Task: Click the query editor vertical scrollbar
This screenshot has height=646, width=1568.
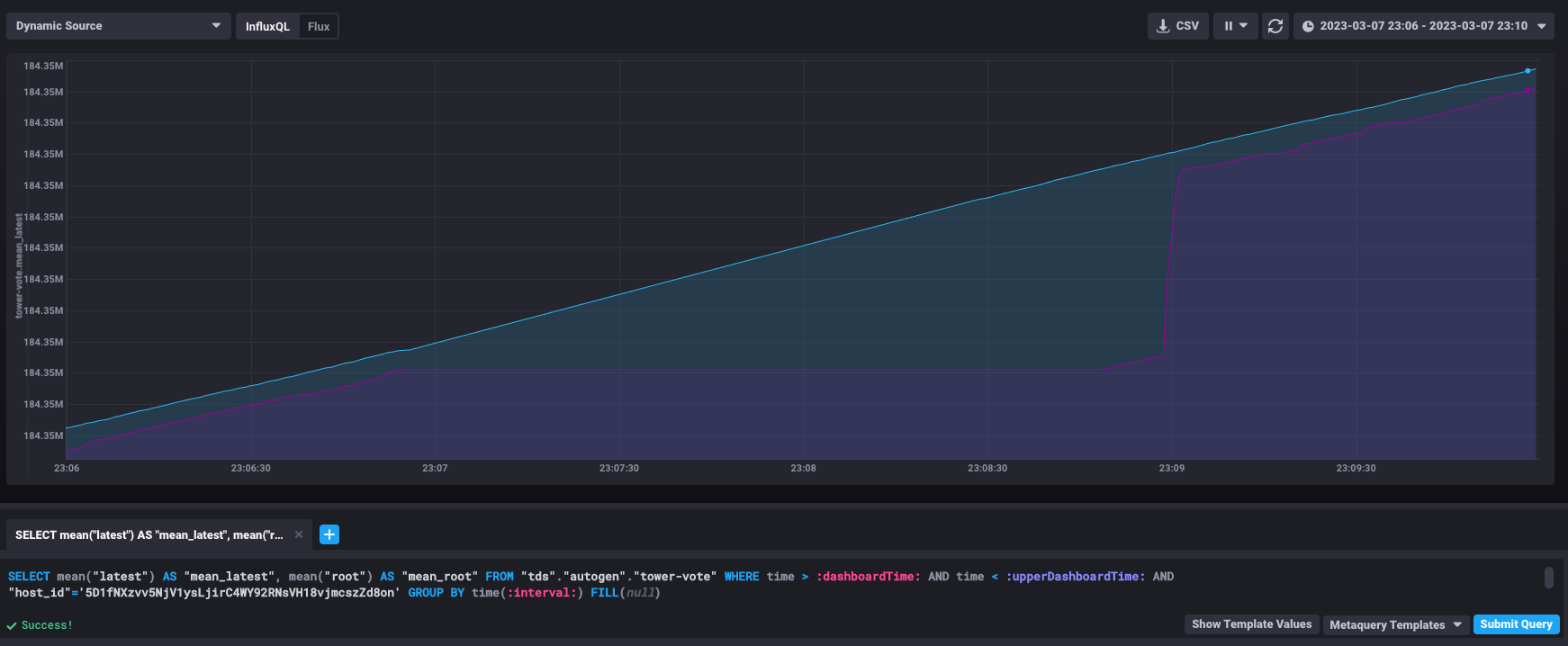Action: (x=1549, y=578)
